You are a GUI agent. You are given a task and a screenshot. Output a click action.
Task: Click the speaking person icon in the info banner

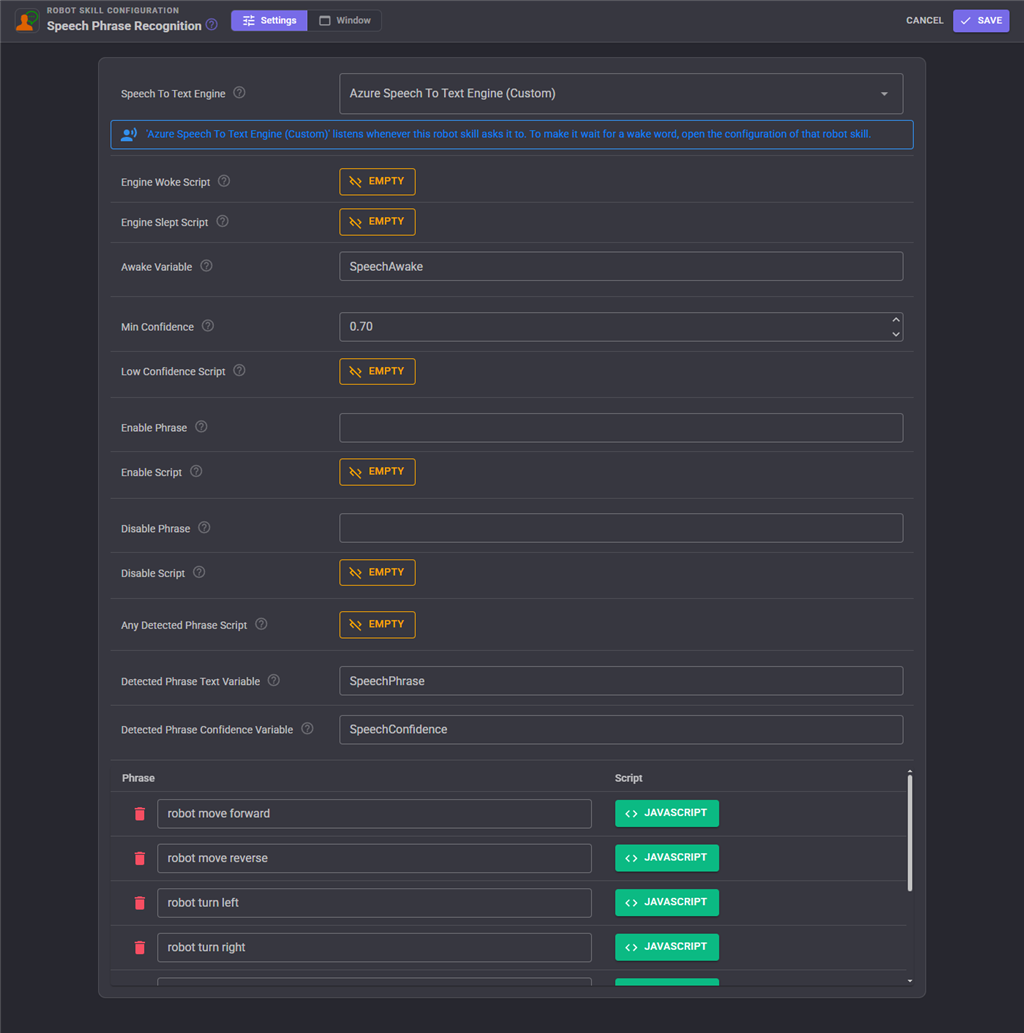coord(128,134)
